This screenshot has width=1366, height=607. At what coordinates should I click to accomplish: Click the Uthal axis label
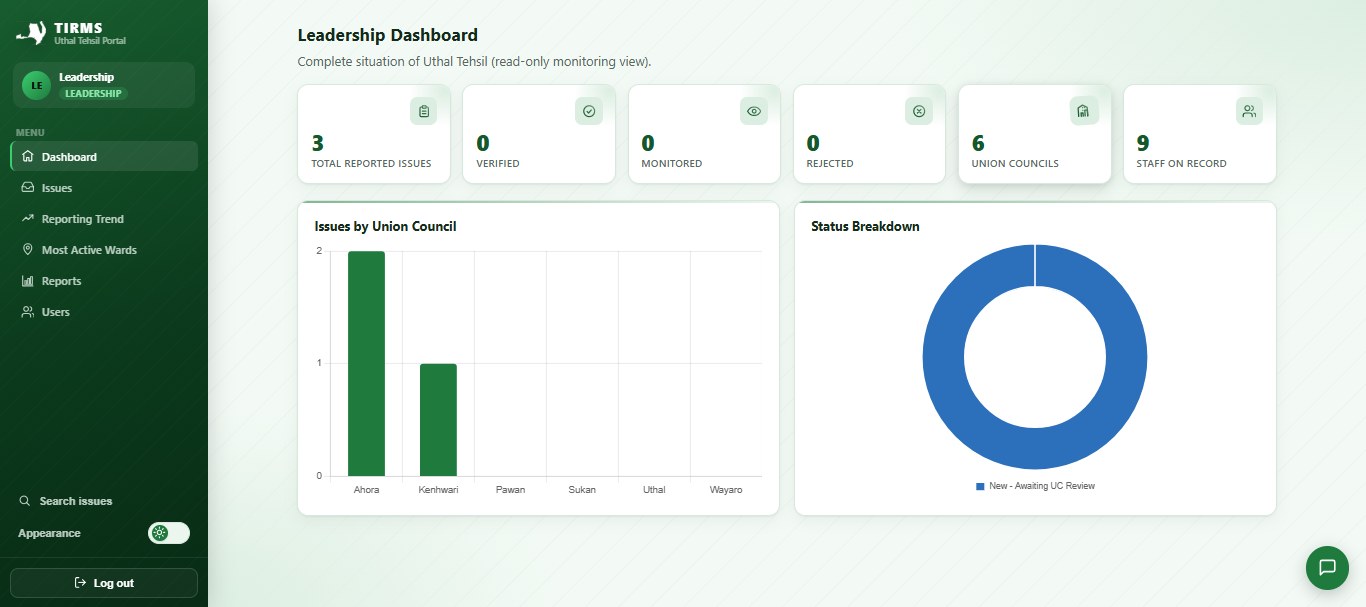coord(654,490)
